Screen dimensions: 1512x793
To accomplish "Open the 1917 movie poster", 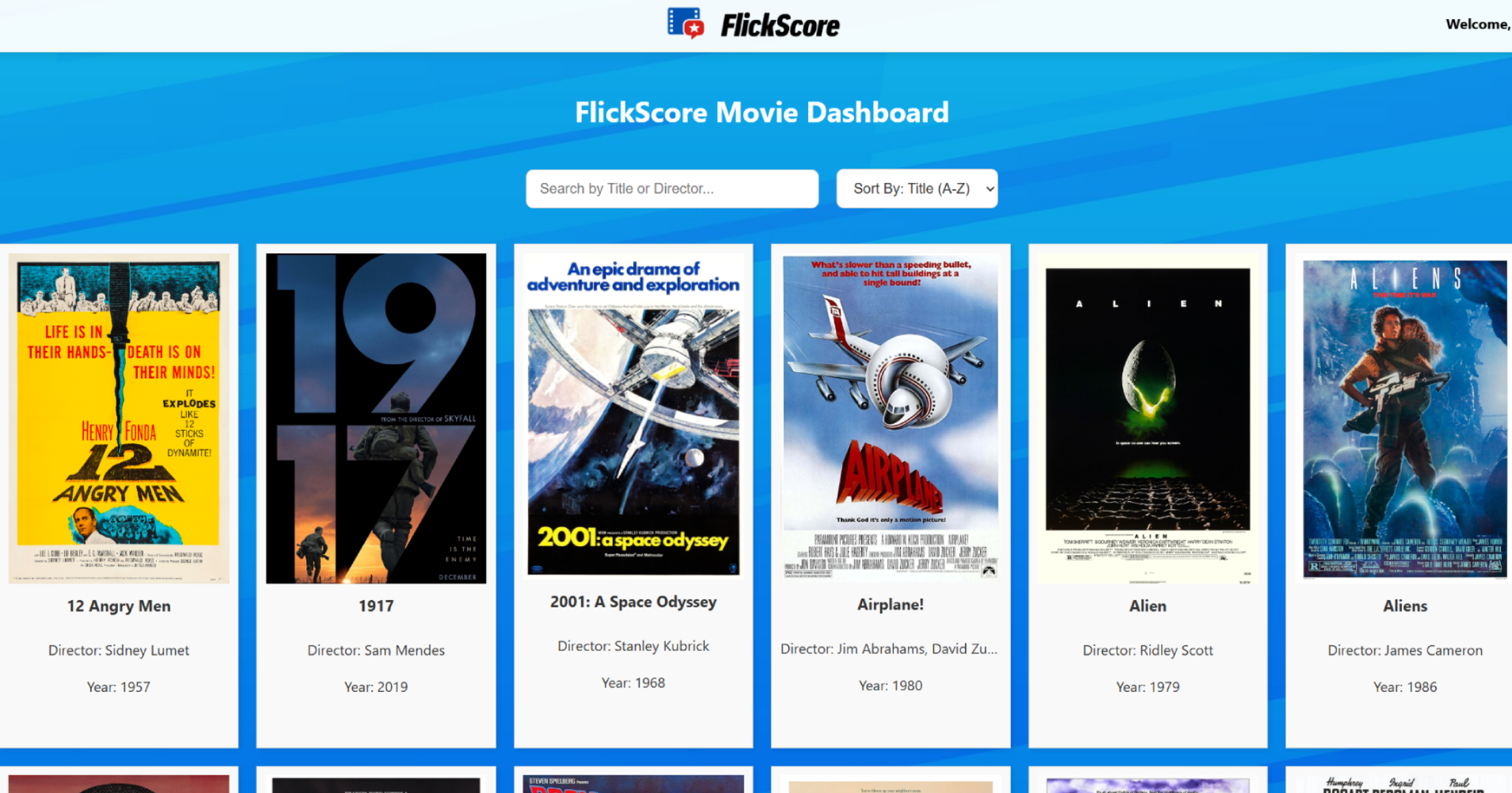I will (376, 418).
